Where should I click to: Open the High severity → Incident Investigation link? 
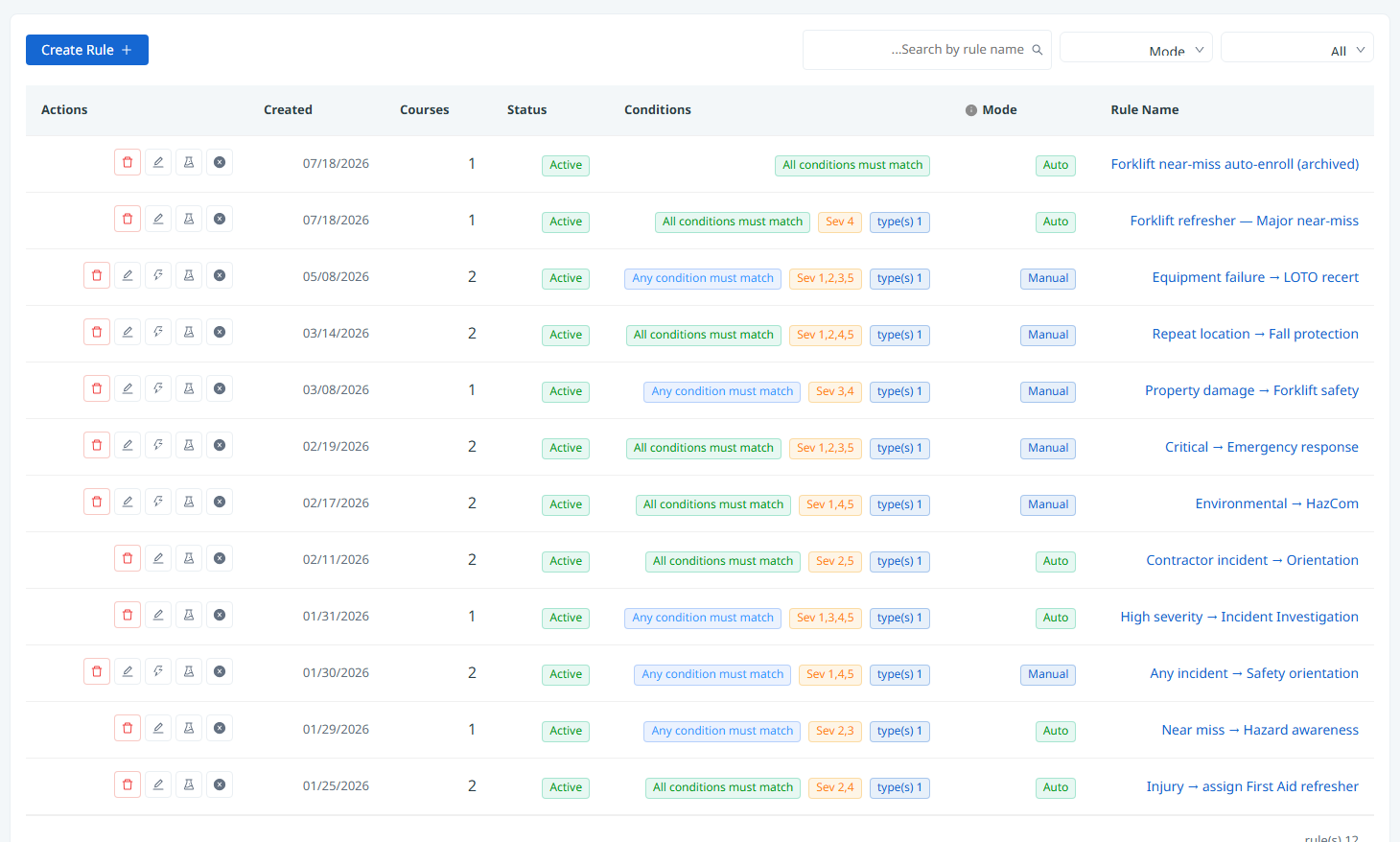click(x=1240, y=617)
